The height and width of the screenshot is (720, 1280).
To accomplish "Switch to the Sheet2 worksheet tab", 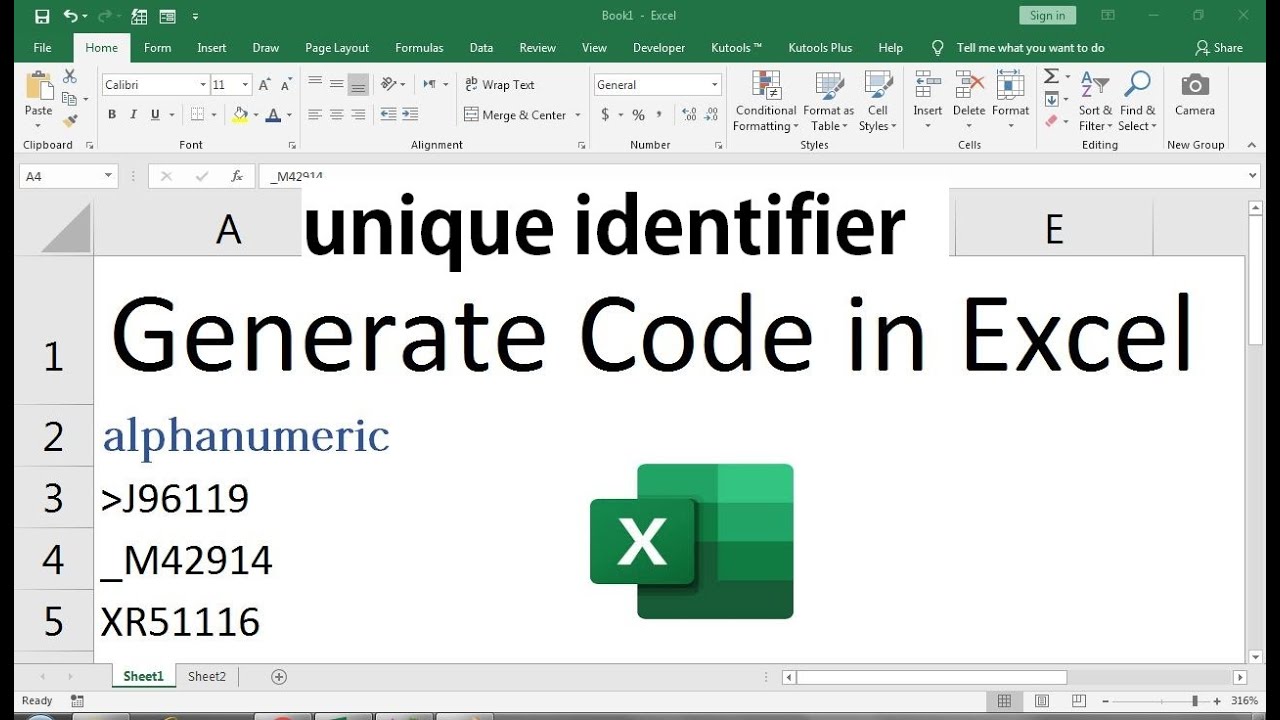I will tap(207, 677).
